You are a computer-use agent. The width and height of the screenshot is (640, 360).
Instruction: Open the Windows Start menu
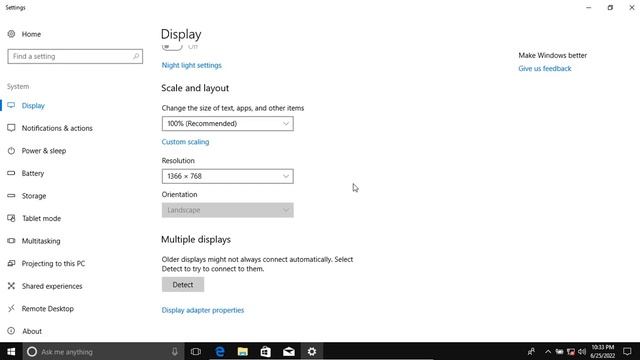click(11, 351)
